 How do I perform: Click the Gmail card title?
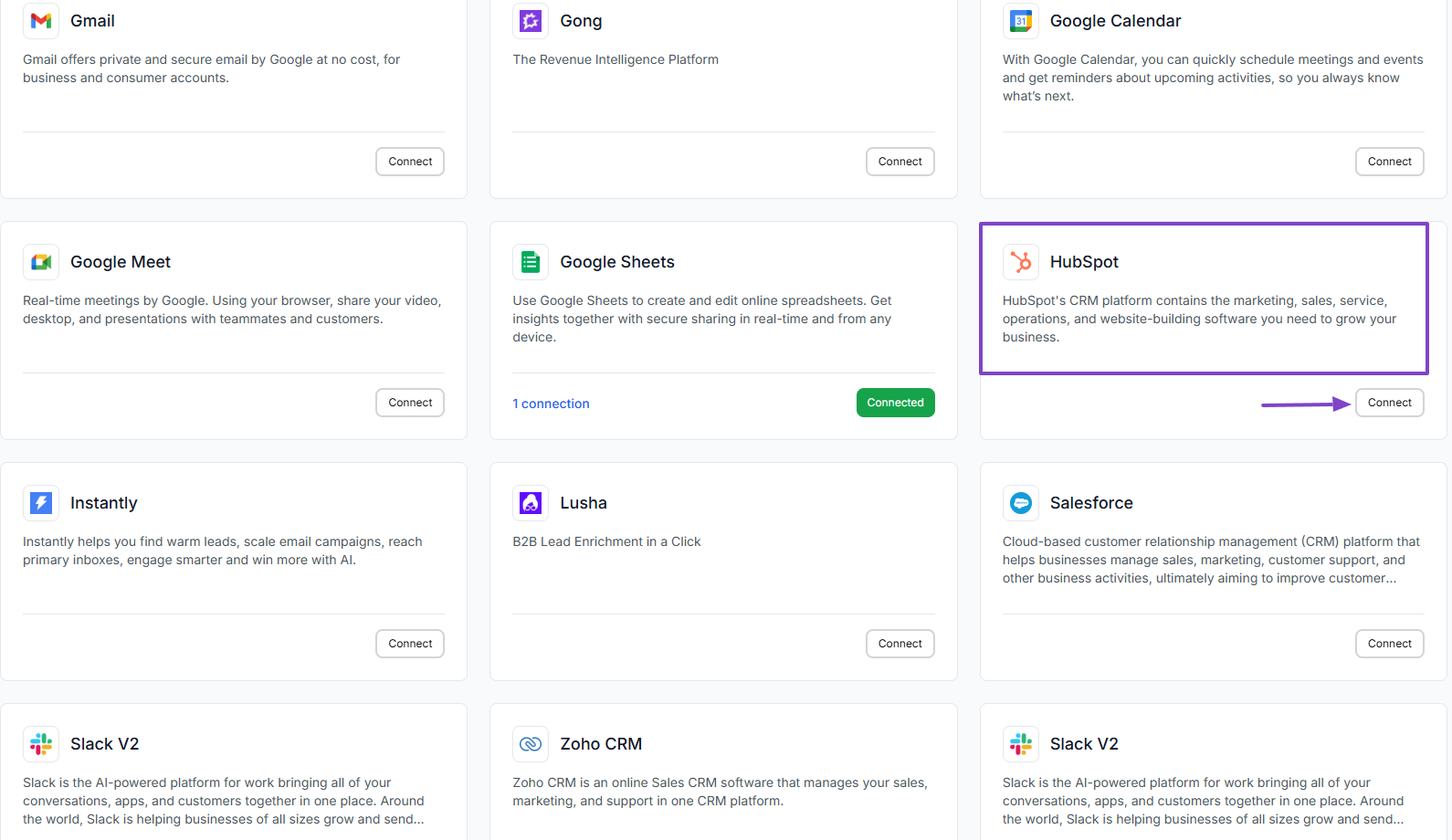click(92, 21)
